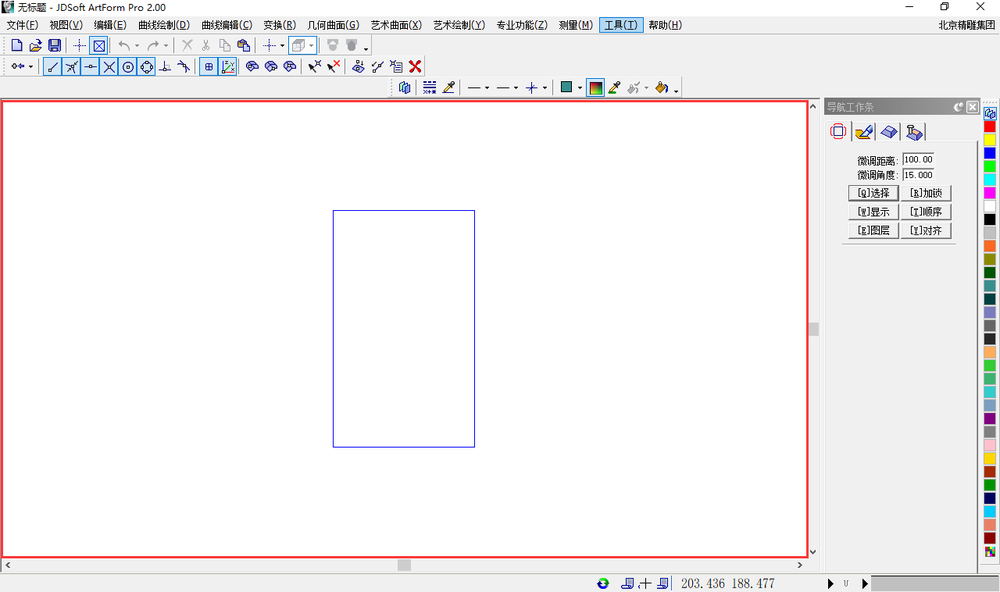This screenshot has width=1000, height=592.
Task: Select the paint bucket fill tool
Action: pos(661,87)
